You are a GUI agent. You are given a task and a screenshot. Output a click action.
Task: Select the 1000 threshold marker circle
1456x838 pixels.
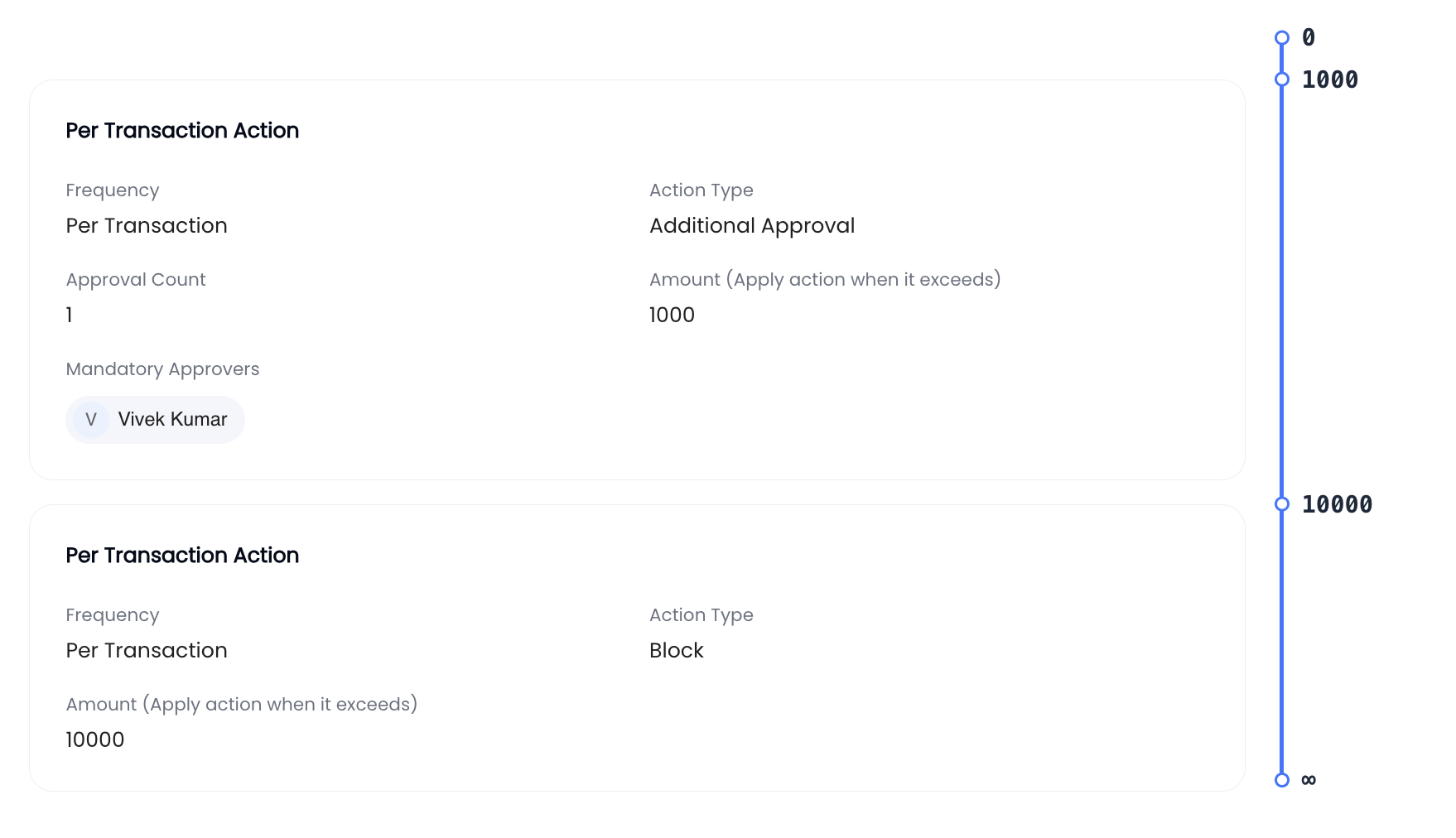click(1282, 79)
